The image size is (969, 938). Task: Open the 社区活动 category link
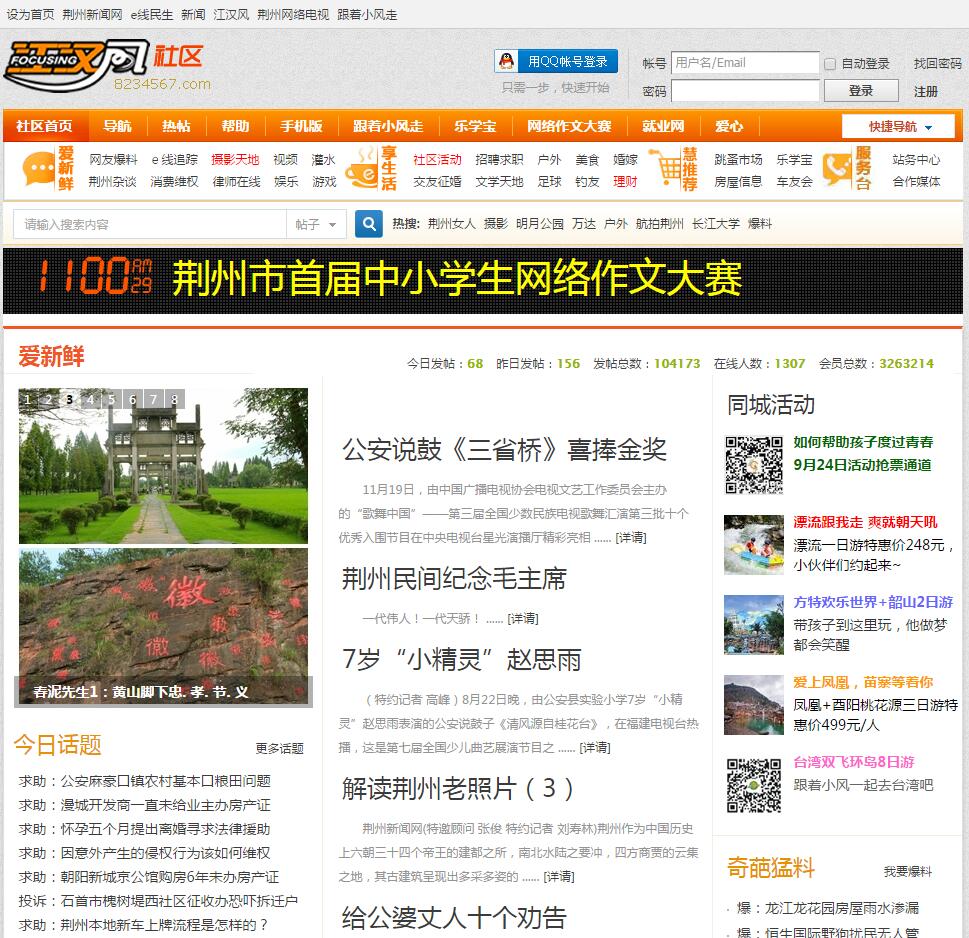(438, 159)
